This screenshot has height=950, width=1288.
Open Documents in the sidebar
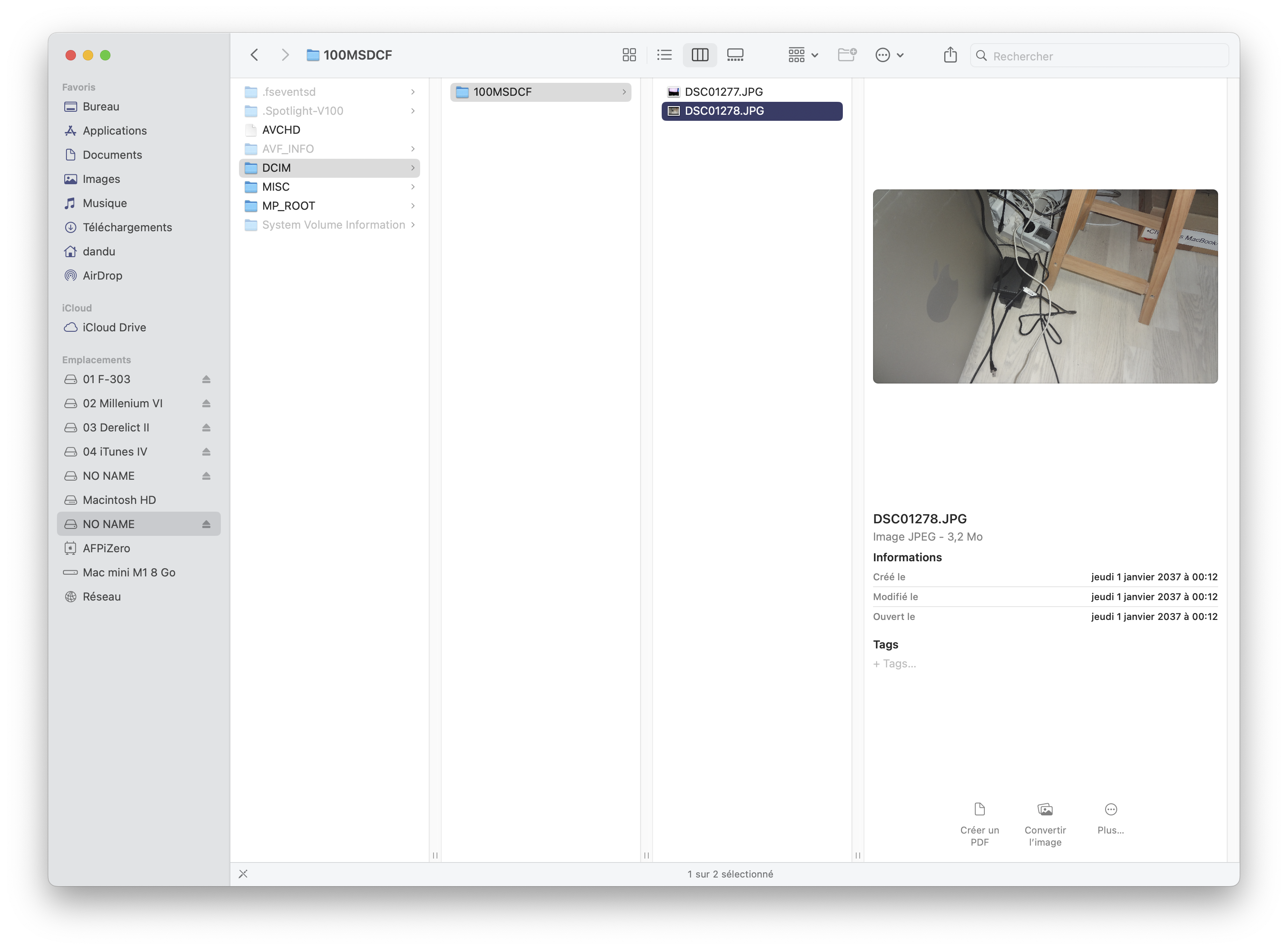click(x=138, y=155)
